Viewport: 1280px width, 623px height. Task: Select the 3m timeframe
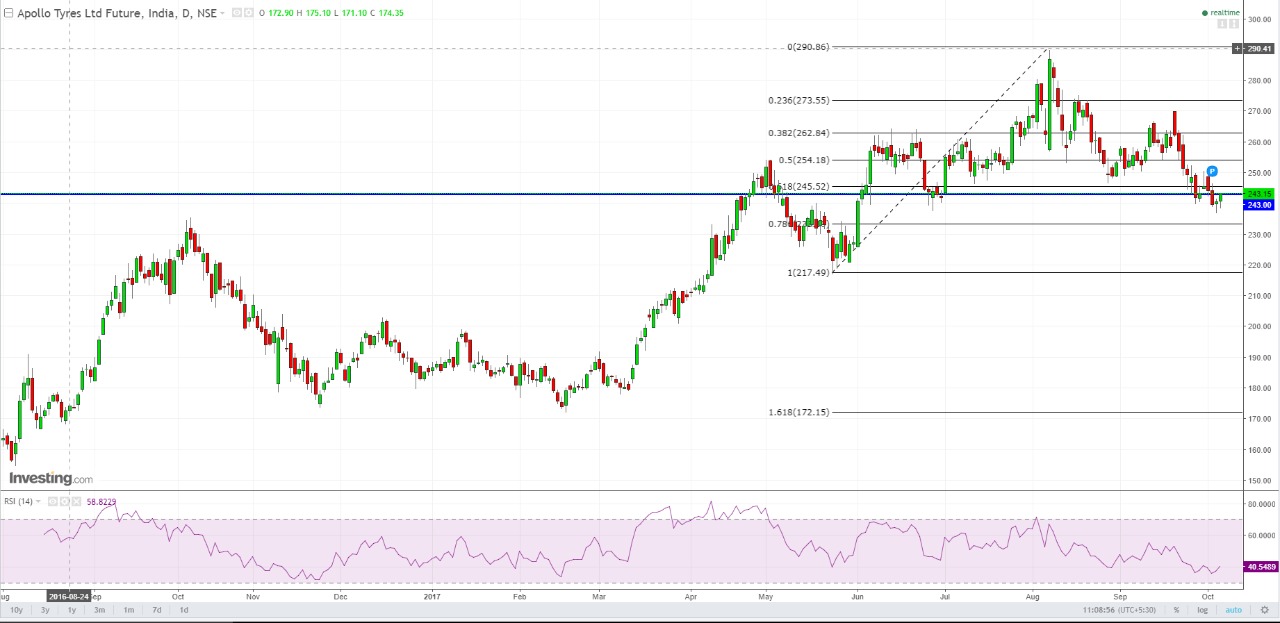coord(100,609)
